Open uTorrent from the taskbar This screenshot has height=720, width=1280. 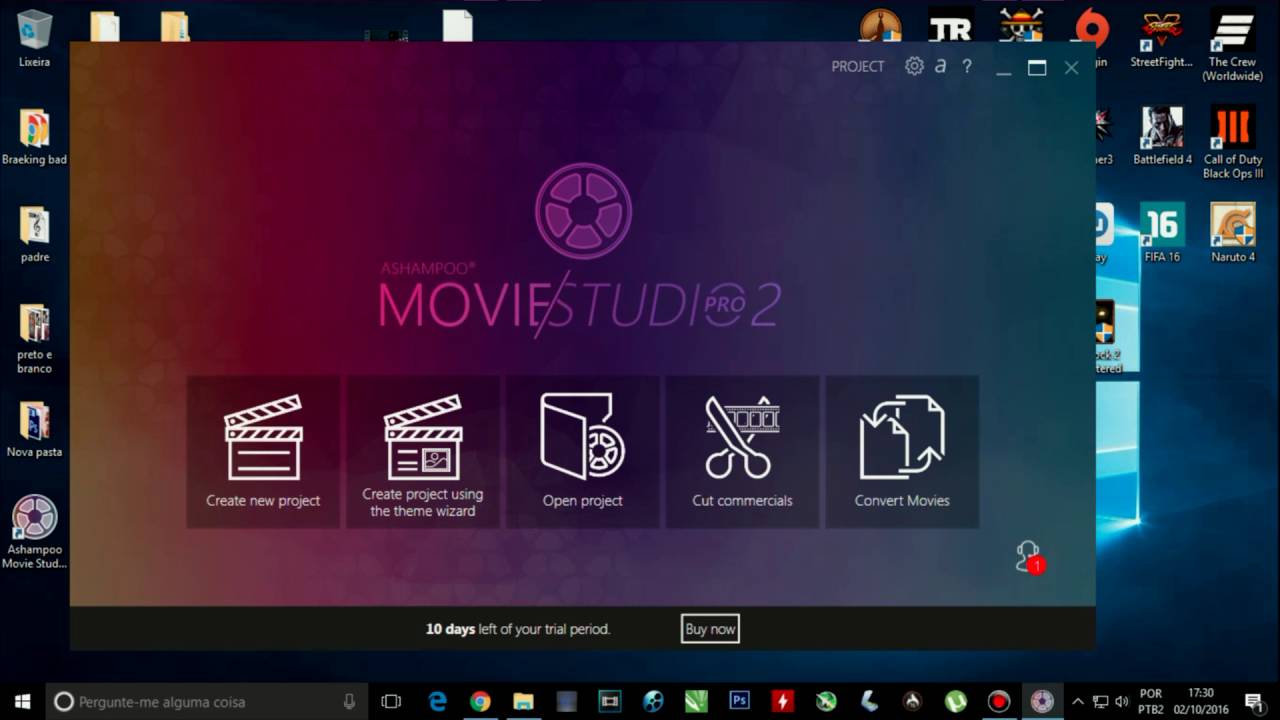pos(956,701)
